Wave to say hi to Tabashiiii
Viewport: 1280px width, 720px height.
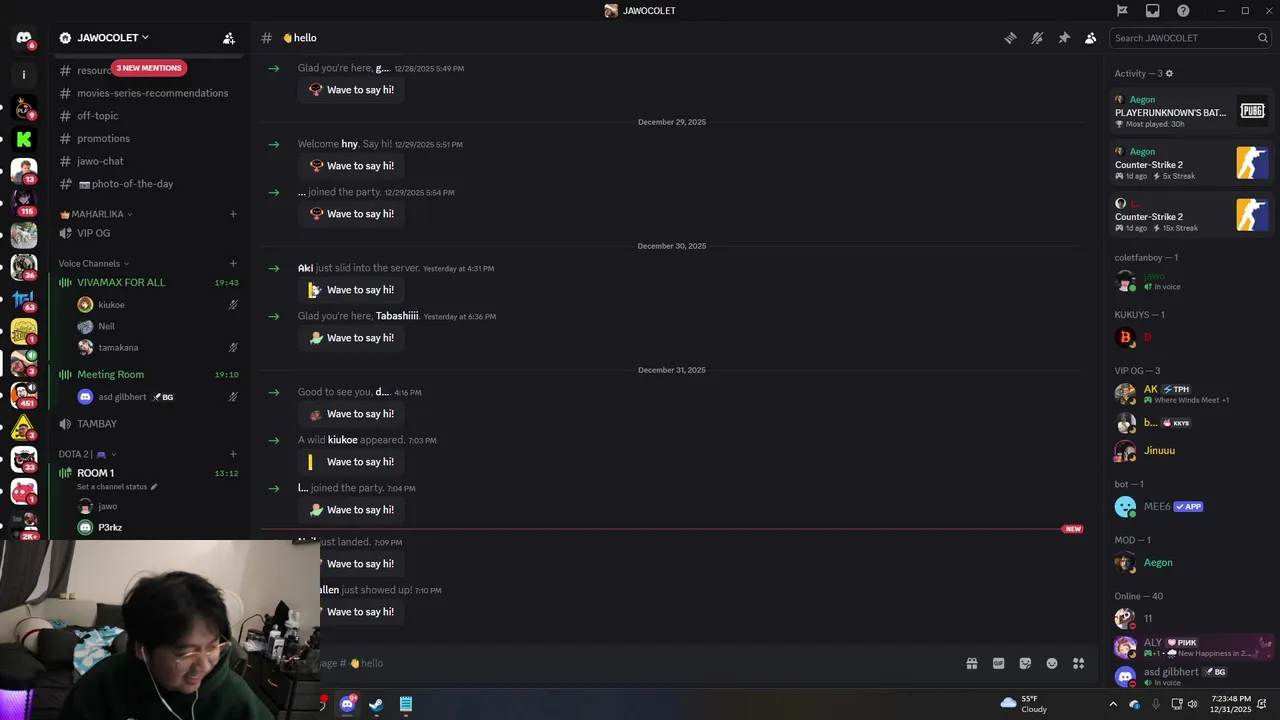coord(351,338)
